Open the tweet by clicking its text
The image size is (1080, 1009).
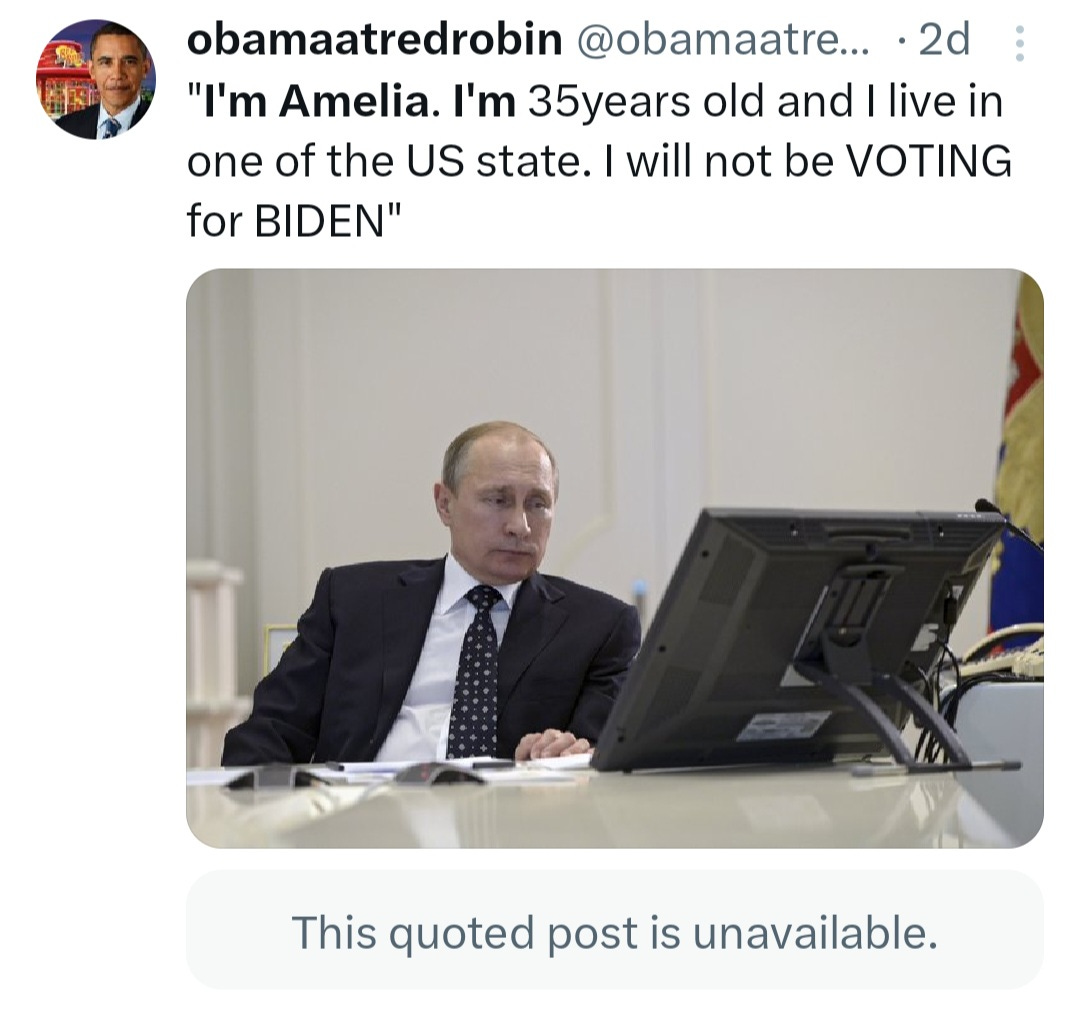pyautogui.click(x=599, y=160)
